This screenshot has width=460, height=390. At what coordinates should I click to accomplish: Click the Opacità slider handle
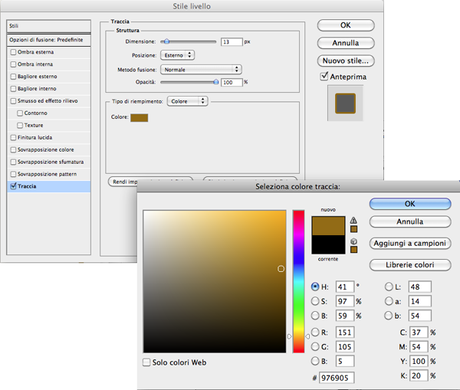point(216,82)
